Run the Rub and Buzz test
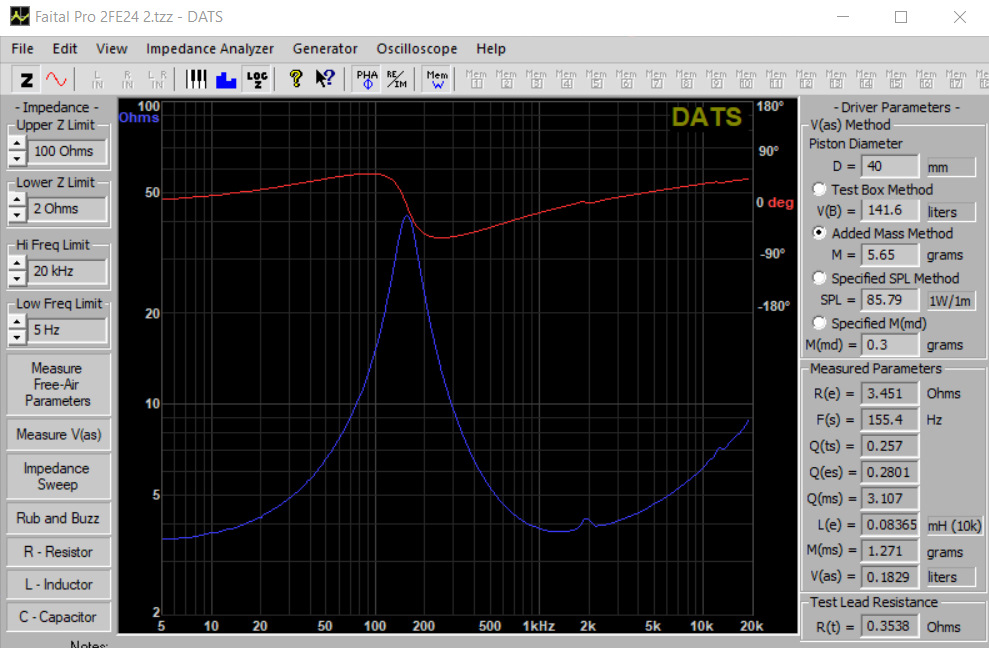Viewport: 989px width, 648px height. point(58,518)
